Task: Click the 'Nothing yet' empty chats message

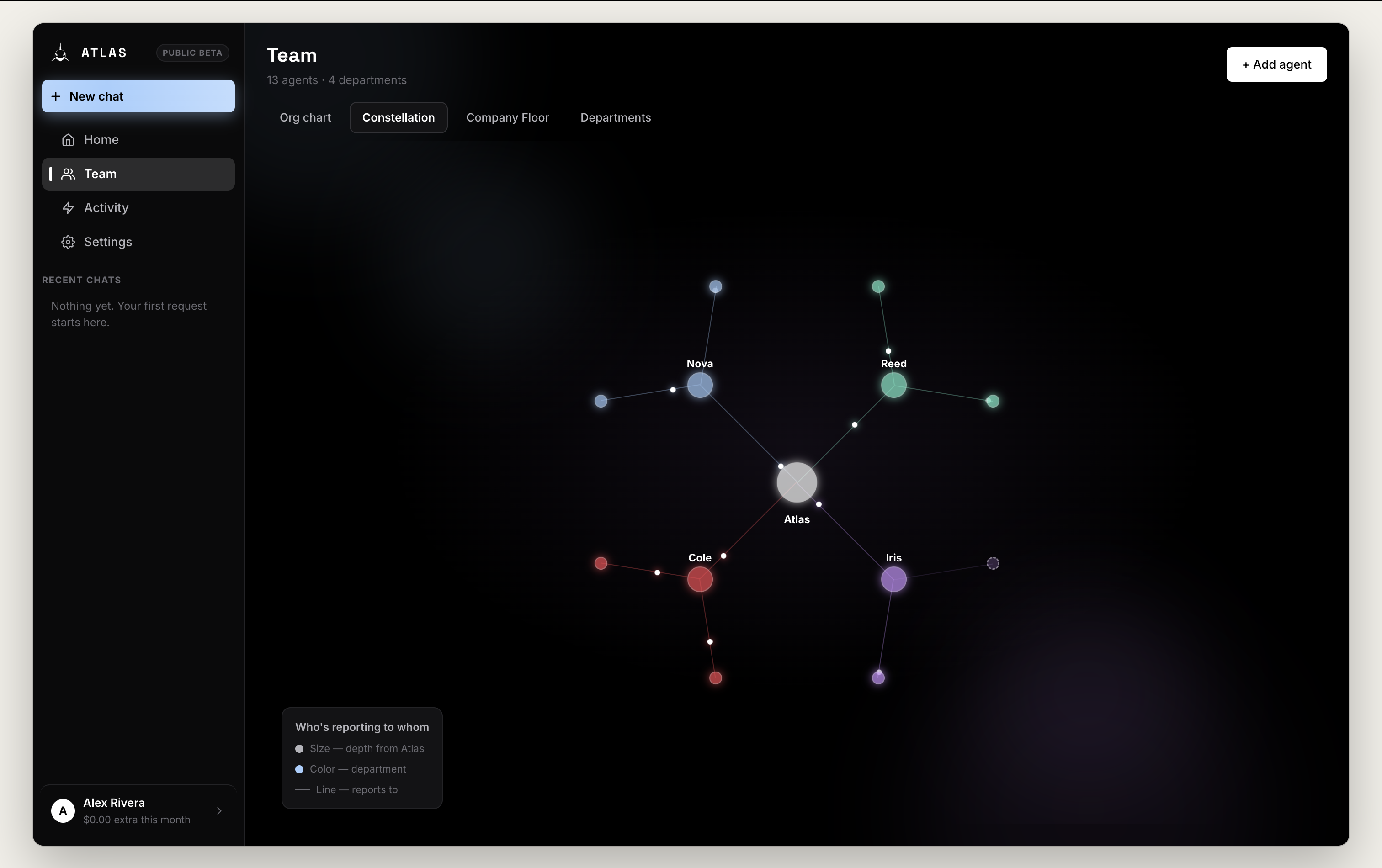Action: (x=129, y=314)
